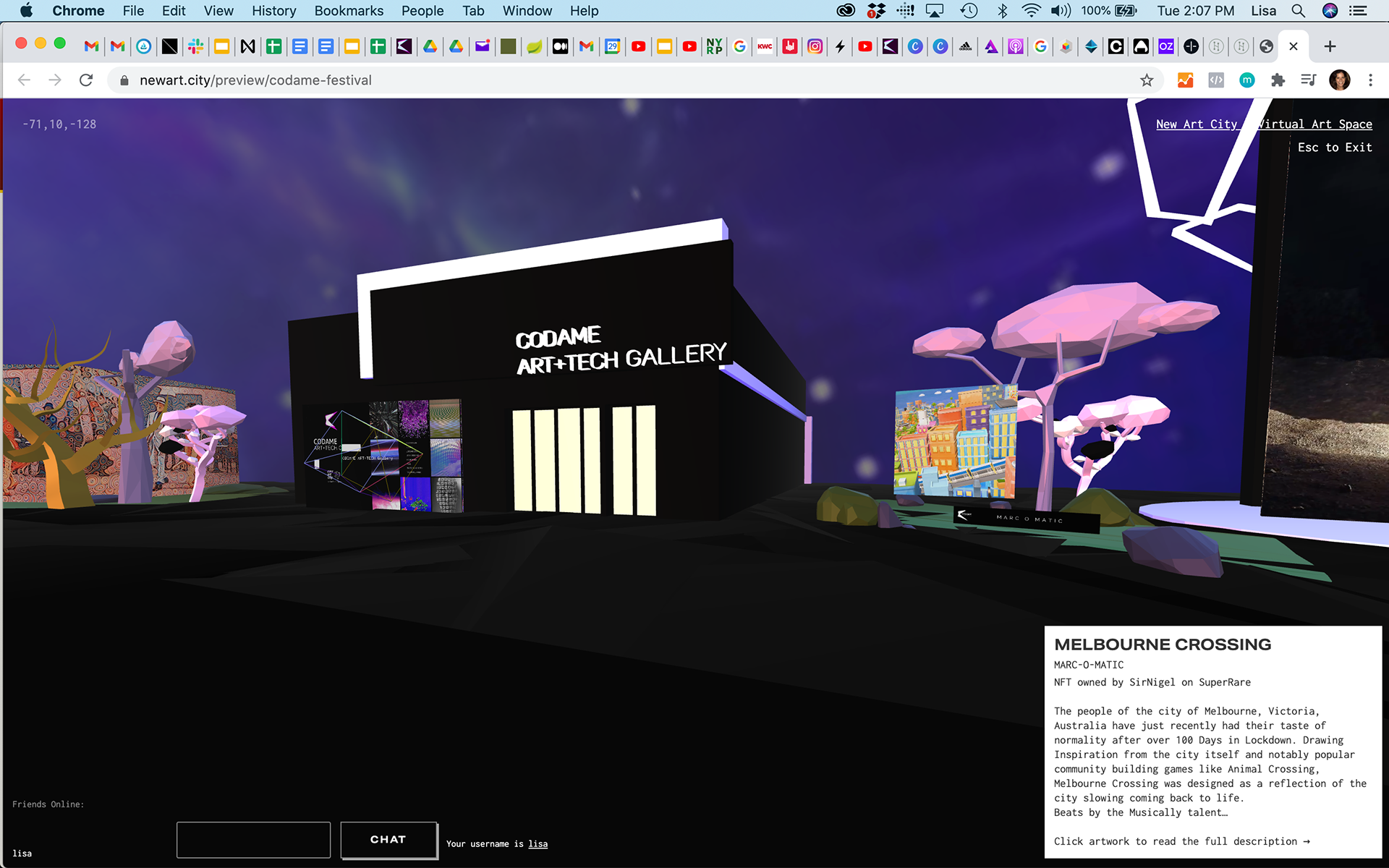
Task: Click the MELBOURNE CROSSING title
Action: pos(1162,644)
